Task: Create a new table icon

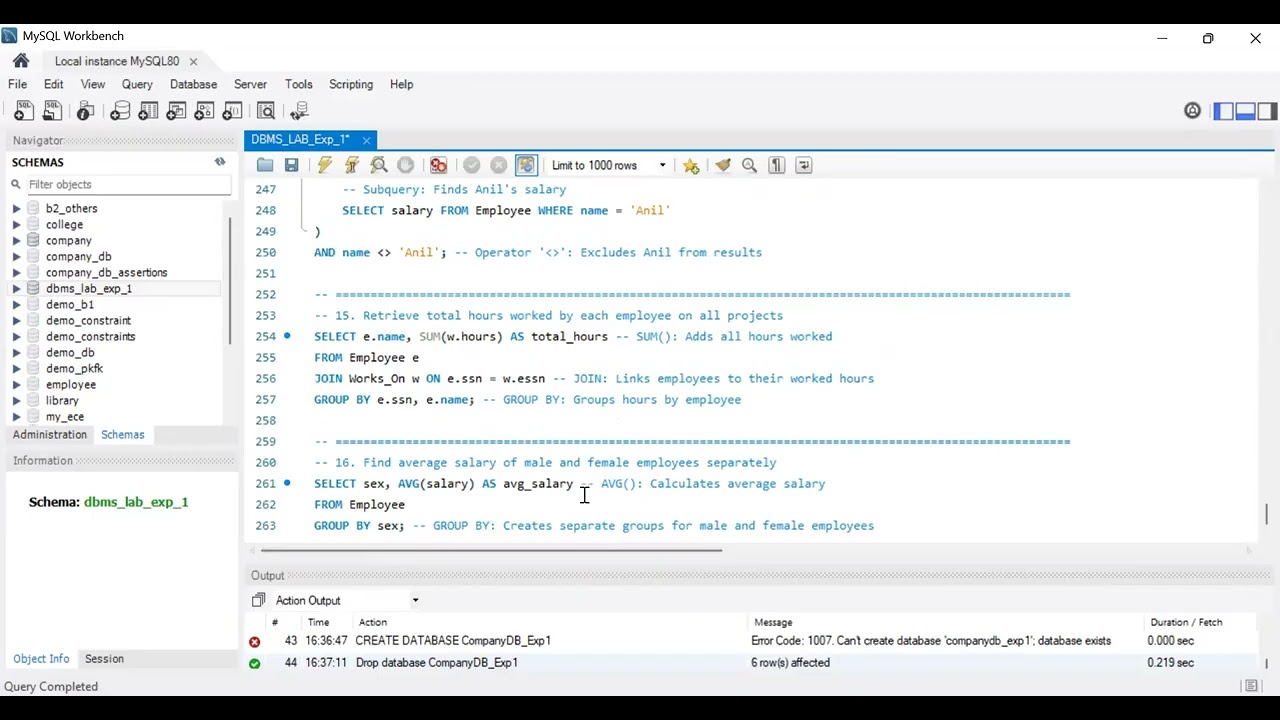Action: click(x=148, y=111)
